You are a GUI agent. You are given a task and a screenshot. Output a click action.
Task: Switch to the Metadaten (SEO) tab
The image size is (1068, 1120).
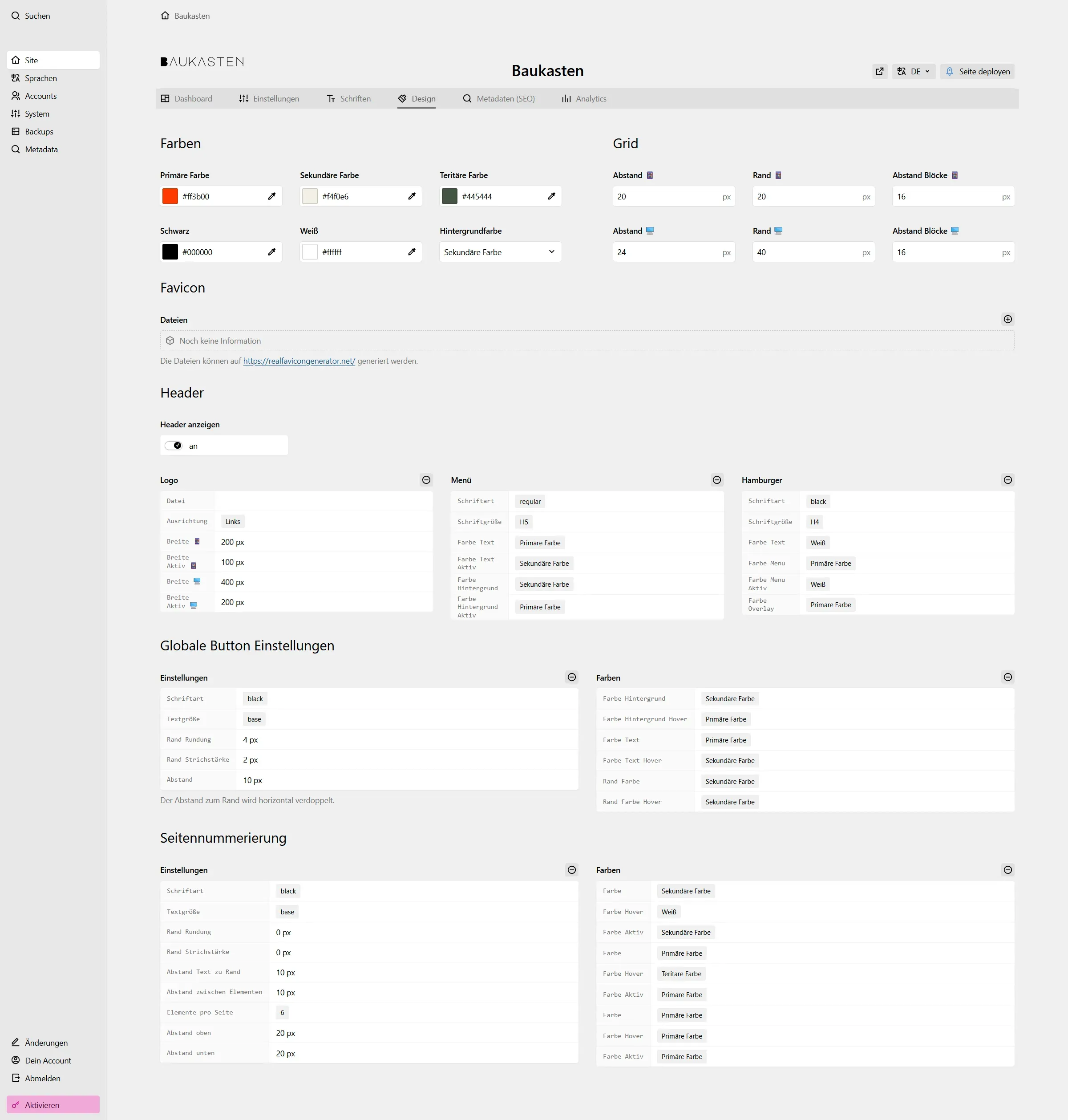[499, 98]
